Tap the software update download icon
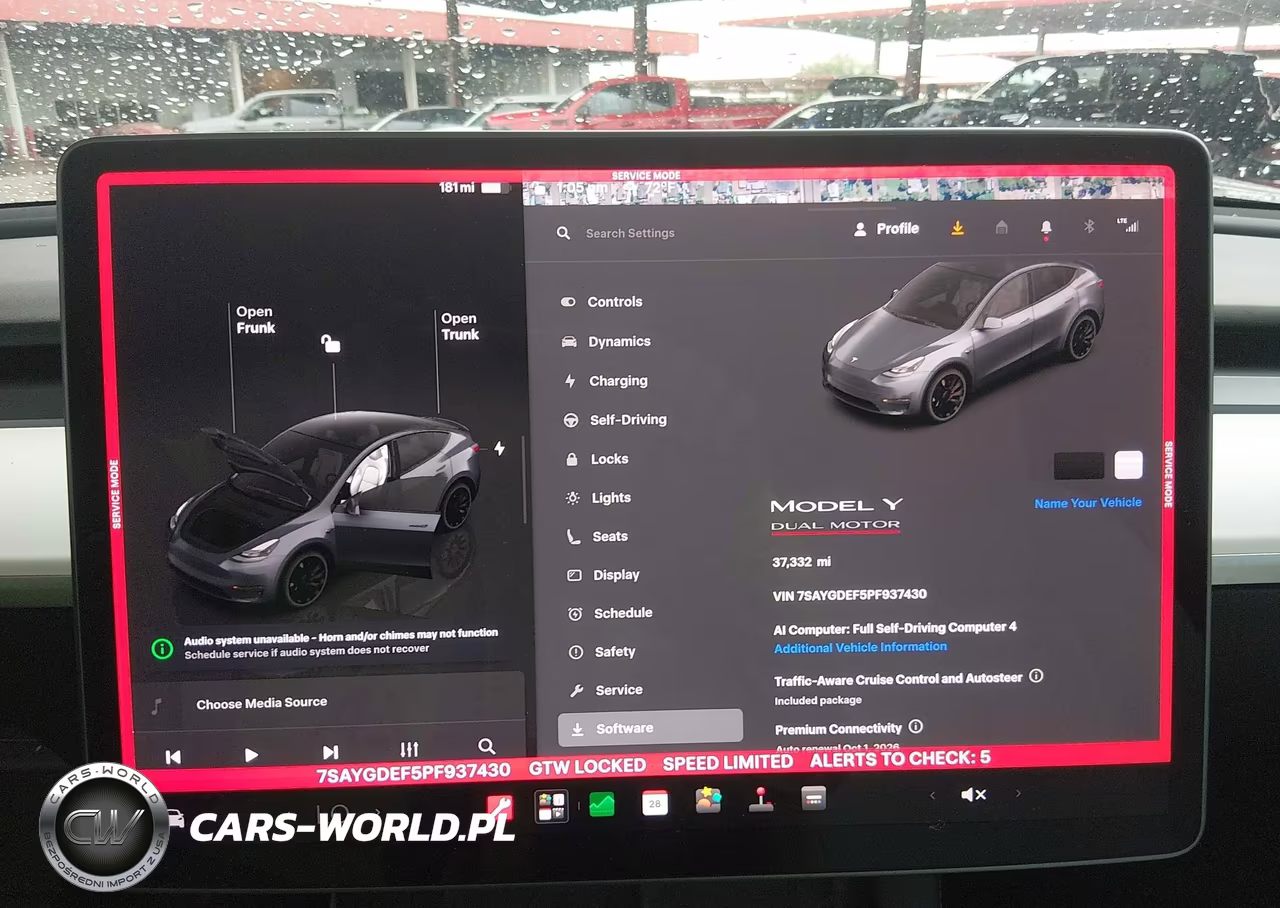 pyautogui.click(x=957, y=228)
